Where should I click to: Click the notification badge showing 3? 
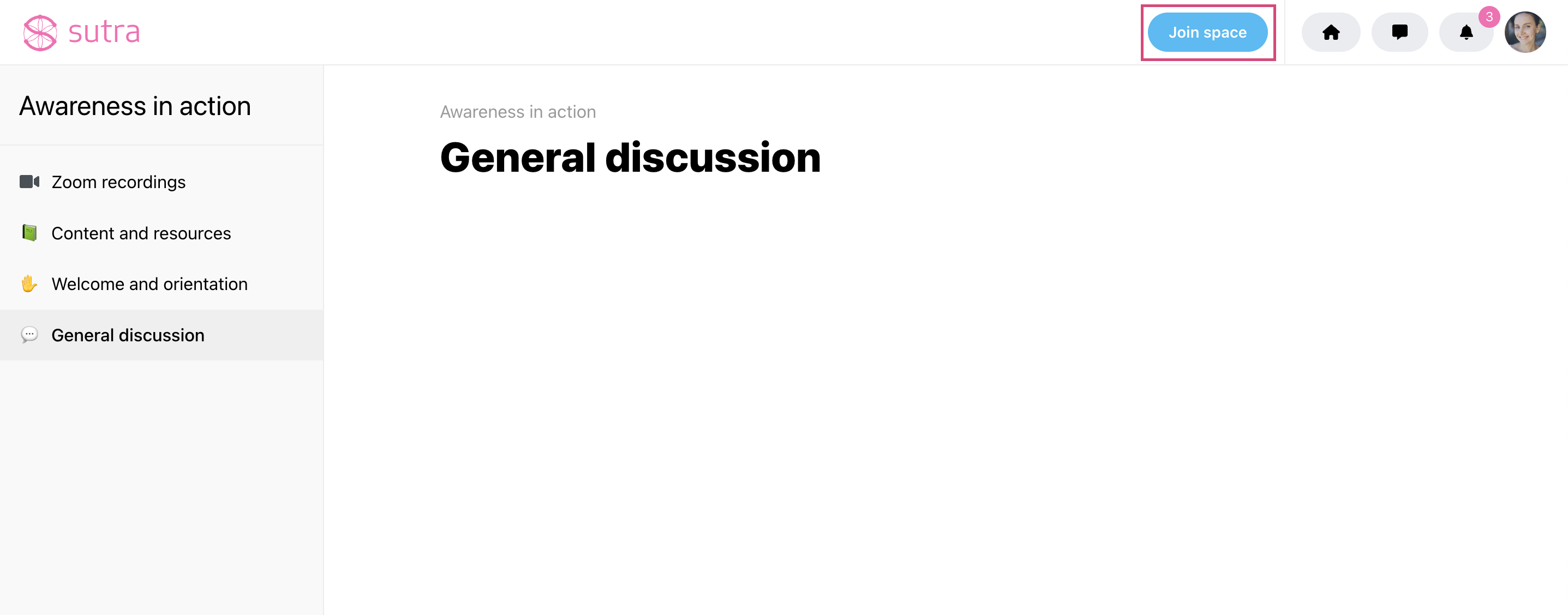1489,17
